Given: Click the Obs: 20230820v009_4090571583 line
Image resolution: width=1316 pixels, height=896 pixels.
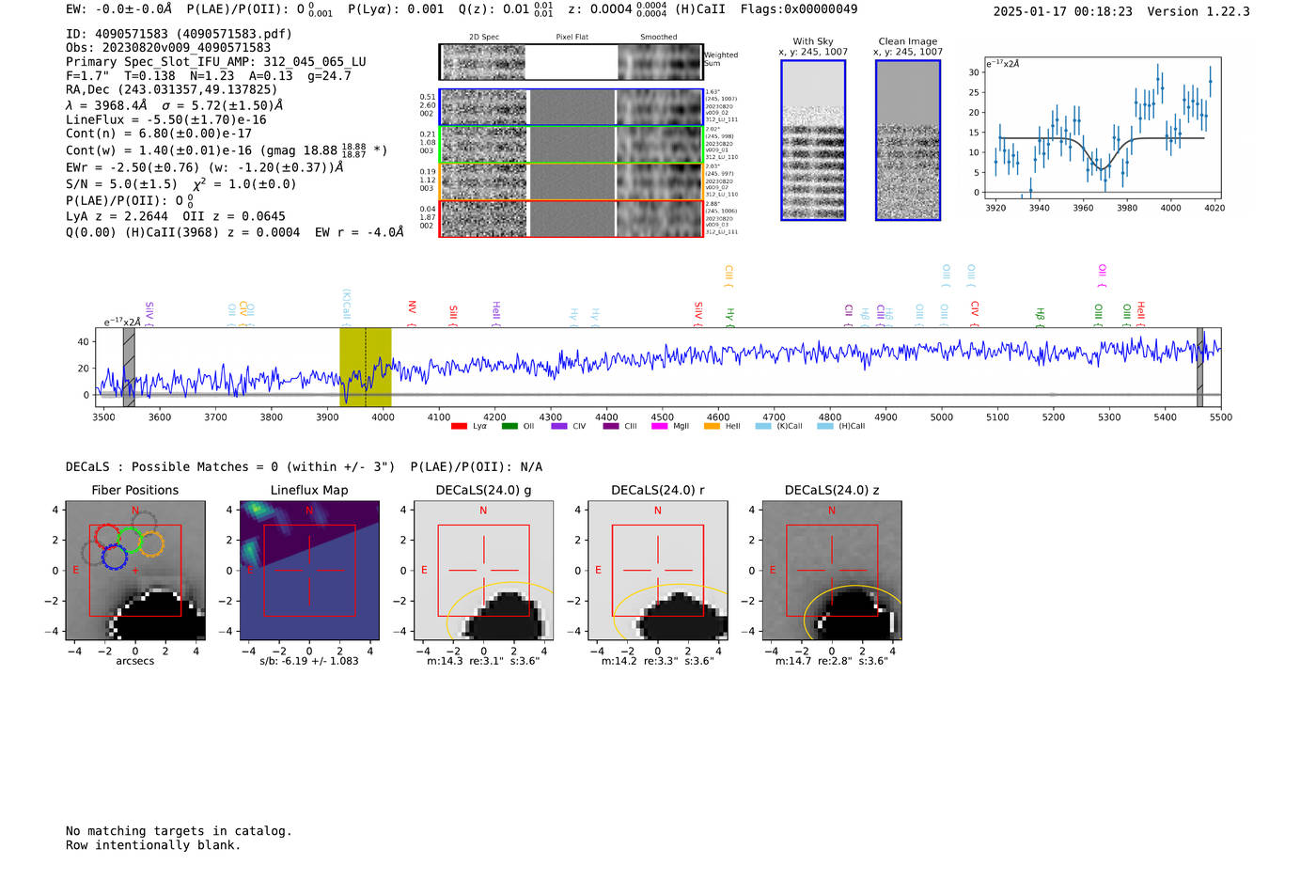Looking at the screenshot, I should [168, 48].
